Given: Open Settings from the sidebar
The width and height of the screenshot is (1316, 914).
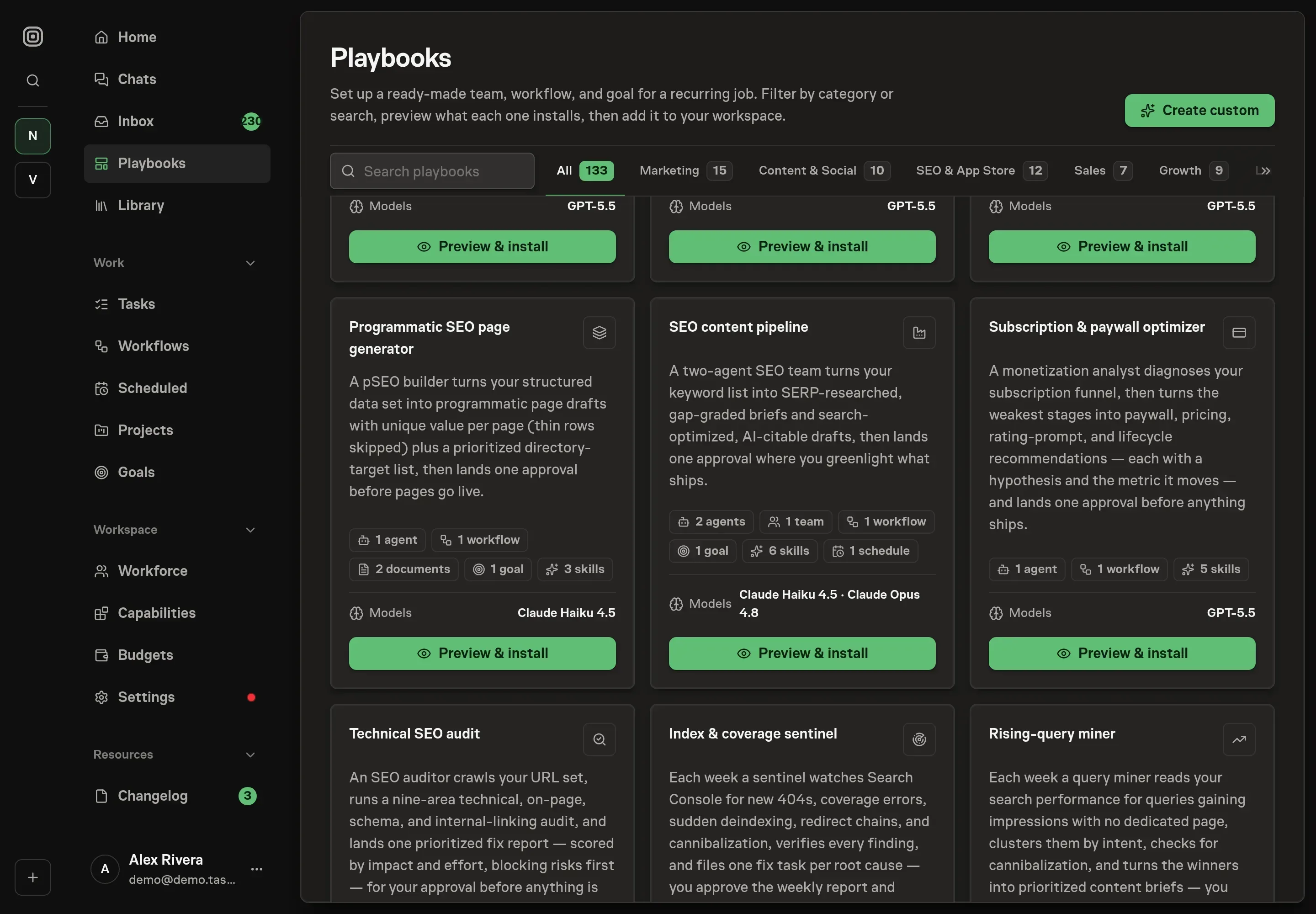Looking at the screenshot, I should tap(177, 697).
